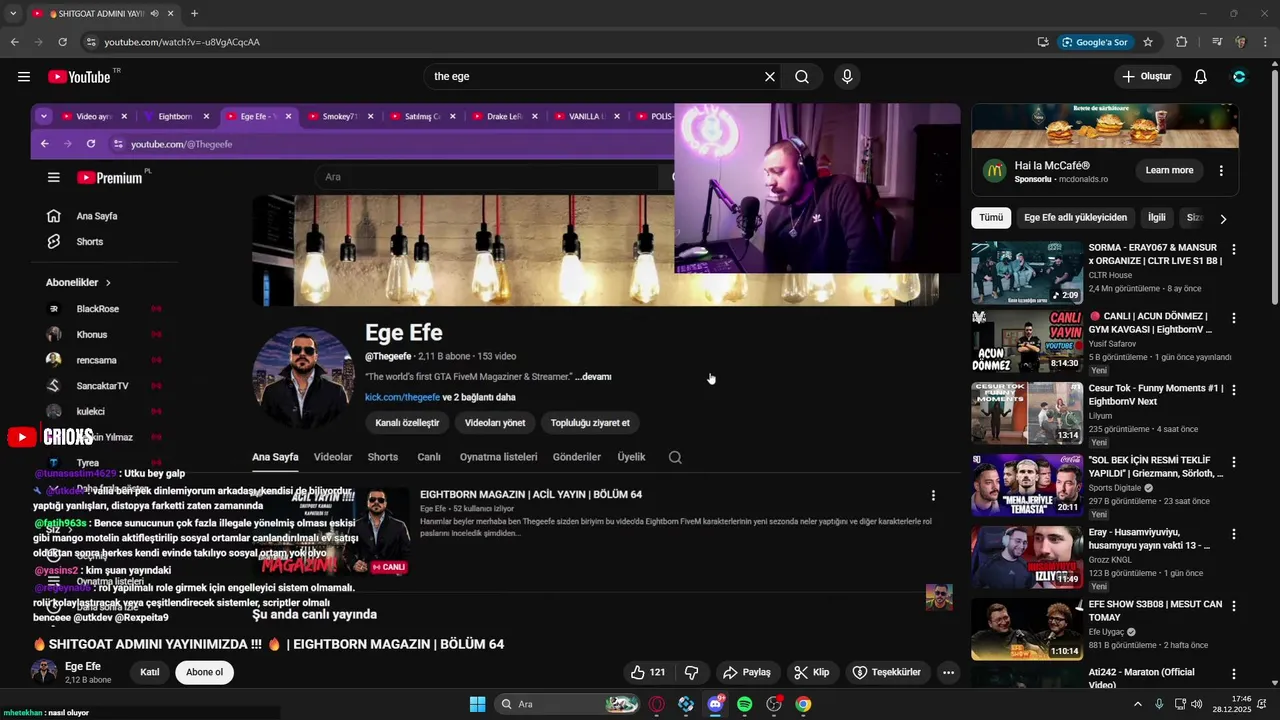The height and width of the screenshot is (720, 1280).
Task: Select the Tümü filter chip
Action: pyautogui.click(x=991, y=217)
